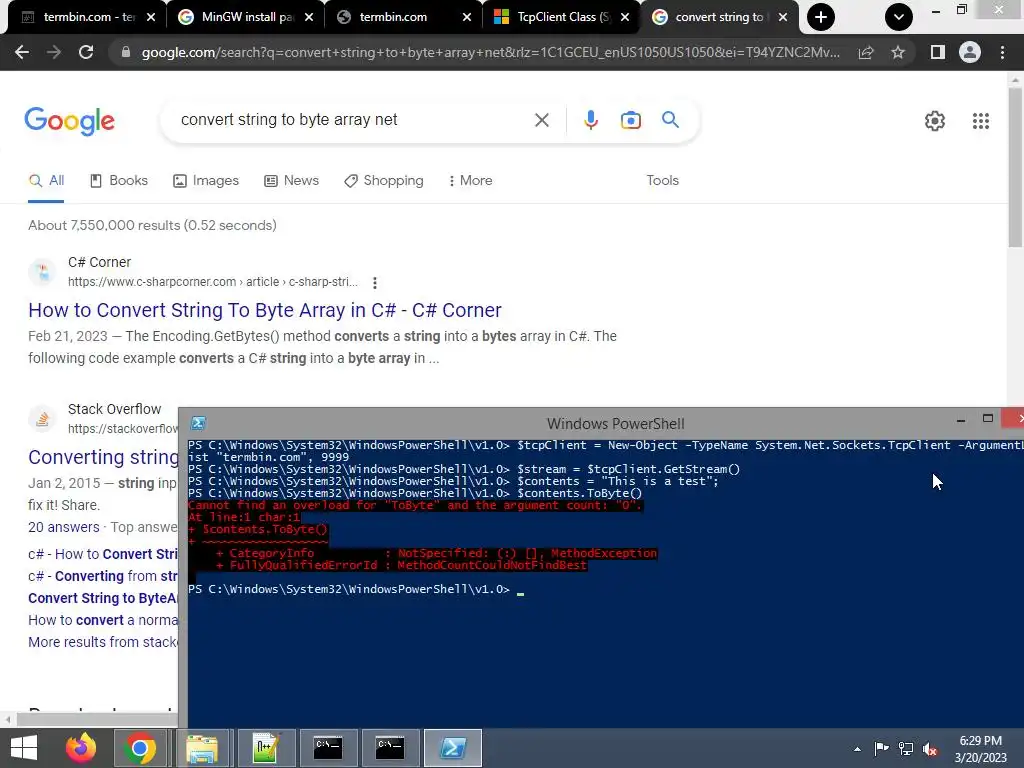1024x768 pixels.
Task: Open the 'c# - How to Convert Stri' sublink
Action: pyautogui.click(x=103, y=554)
